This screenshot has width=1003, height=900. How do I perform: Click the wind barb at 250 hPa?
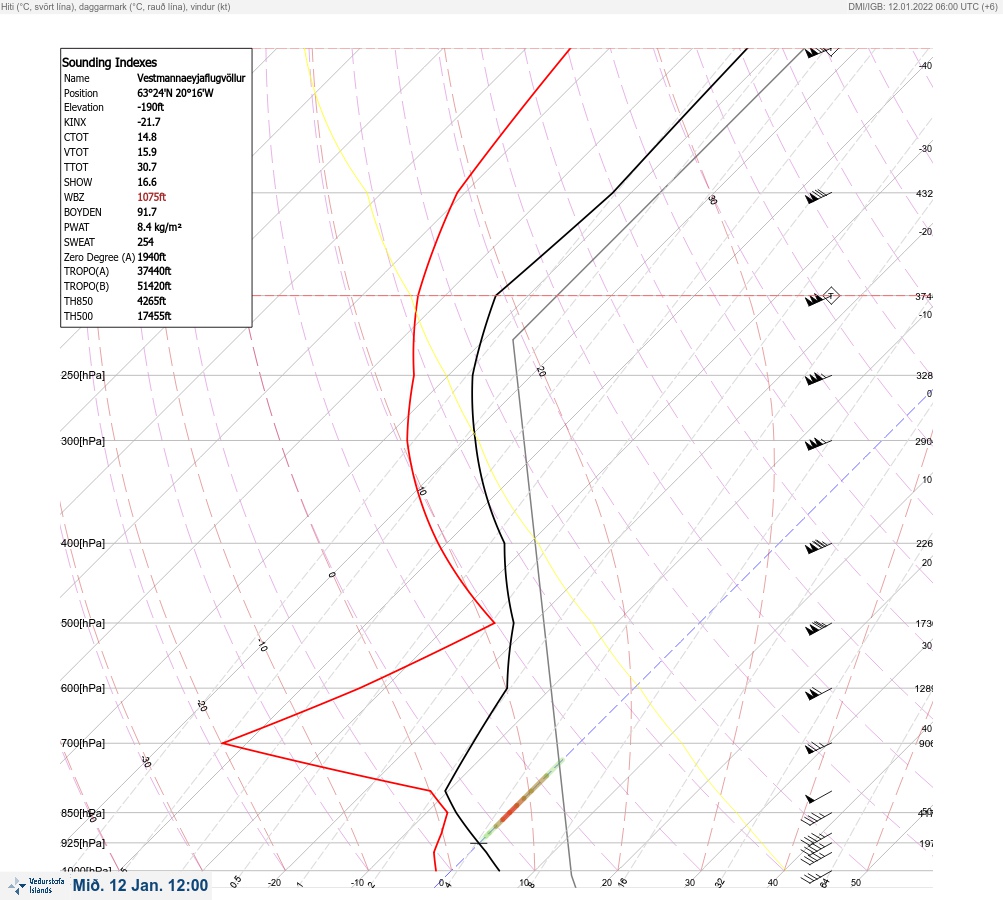coord(818,379)
